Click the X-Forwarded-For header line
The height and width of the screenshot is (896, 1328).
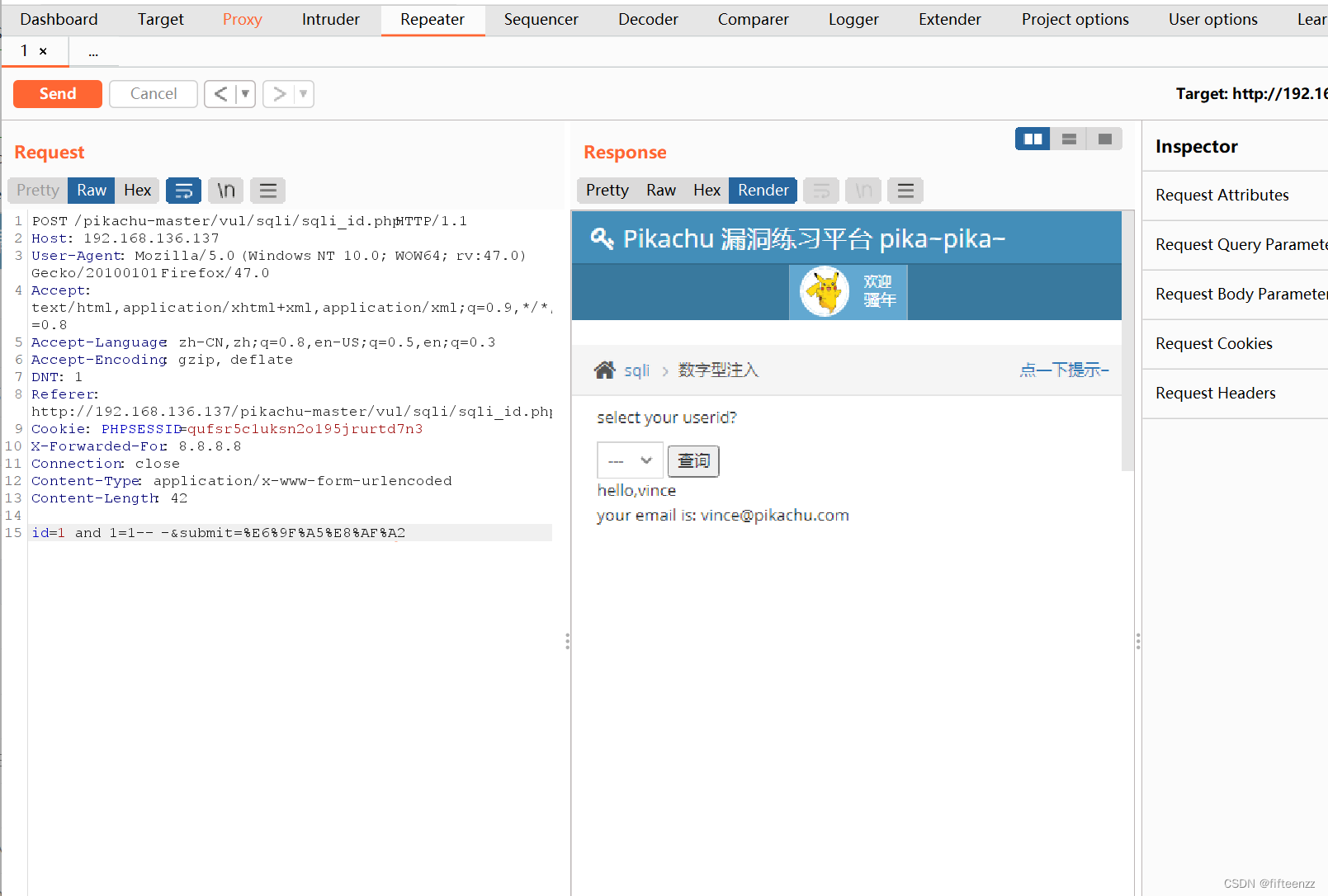tap(136, 446)
